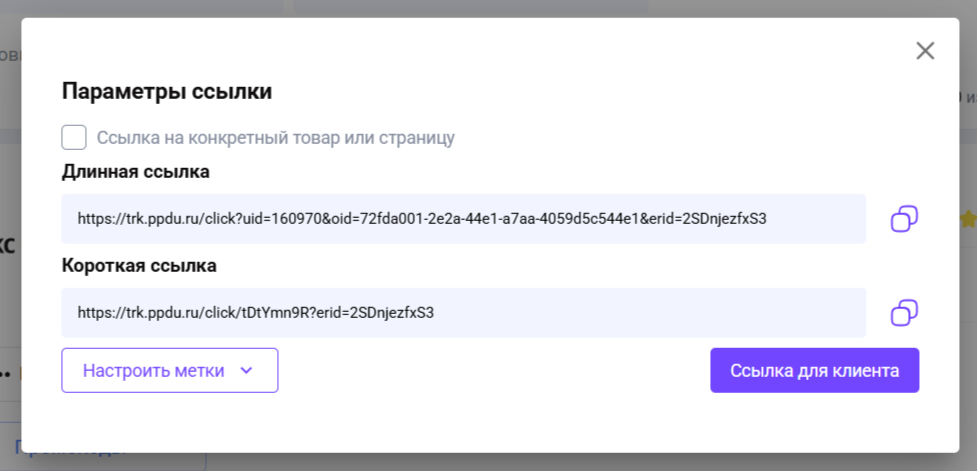Copy the long link to clipboard

pyautogui.click(x=904, y=219)
